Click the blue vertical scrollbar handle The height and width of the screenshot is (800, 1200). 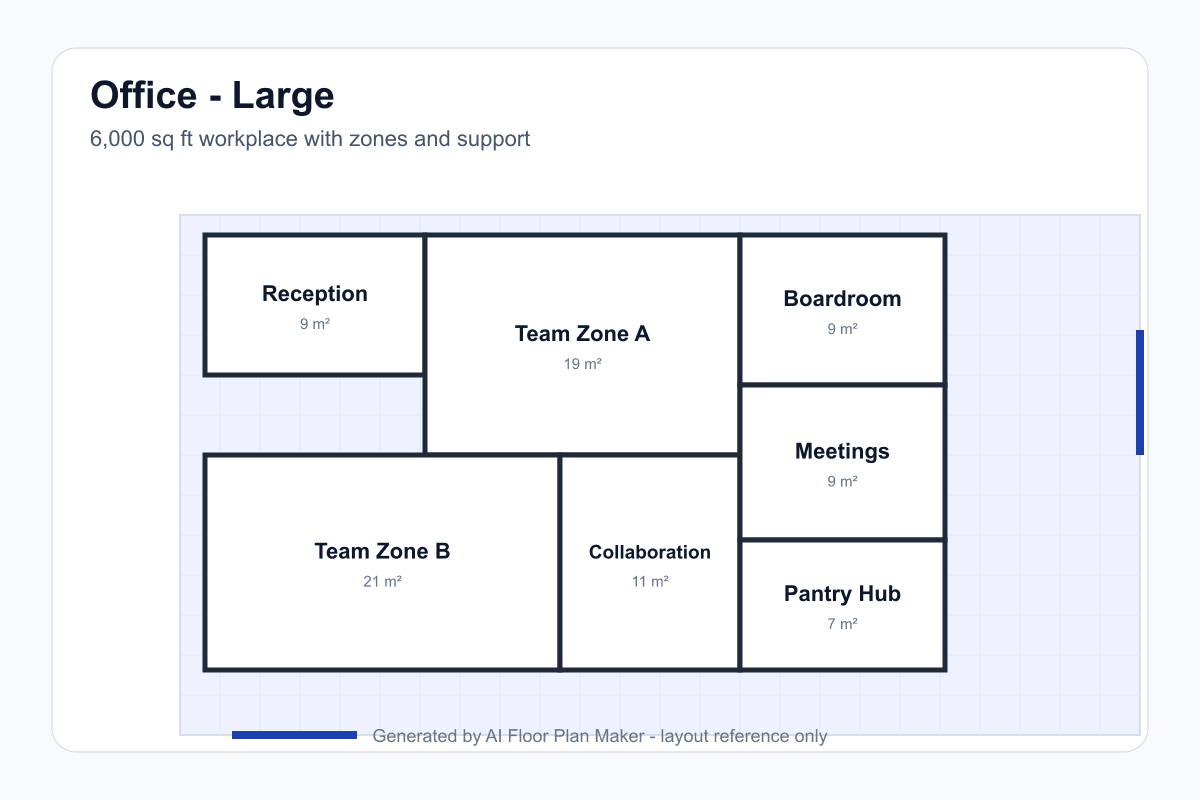[1140, 392]
